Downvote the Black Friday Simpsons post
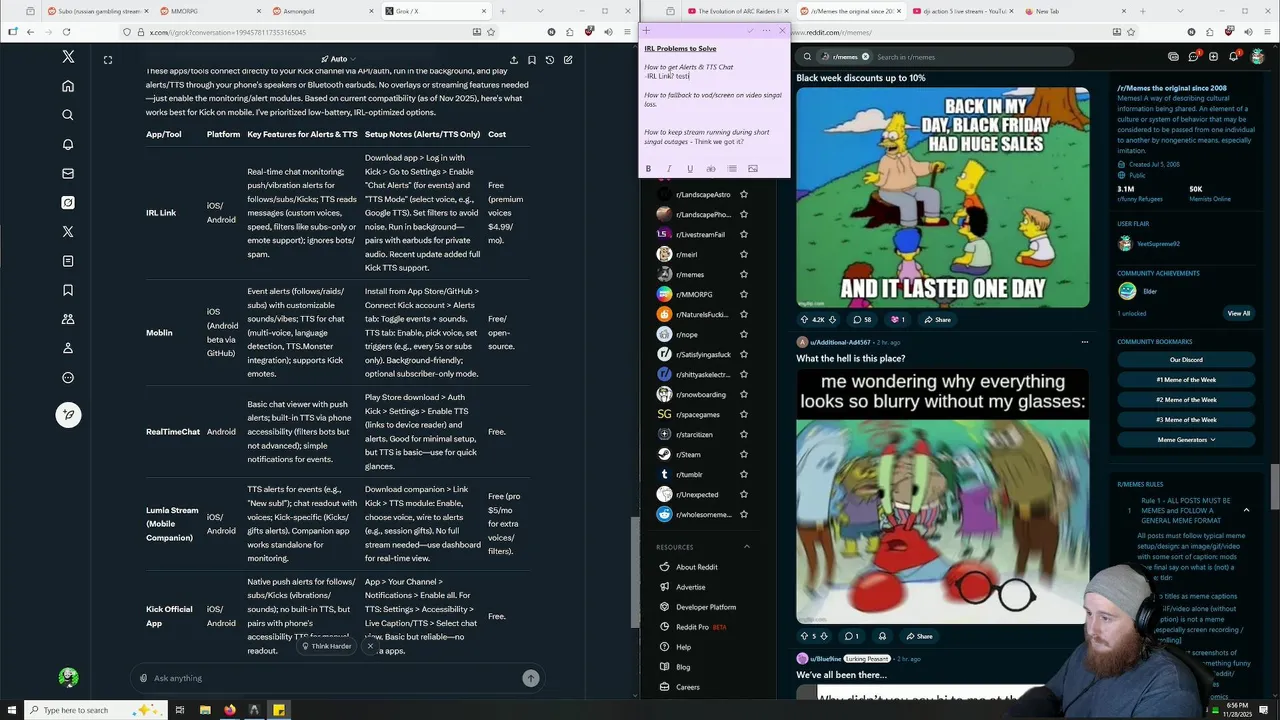This screenshot has width=1280, height=720. pos(832,320)
